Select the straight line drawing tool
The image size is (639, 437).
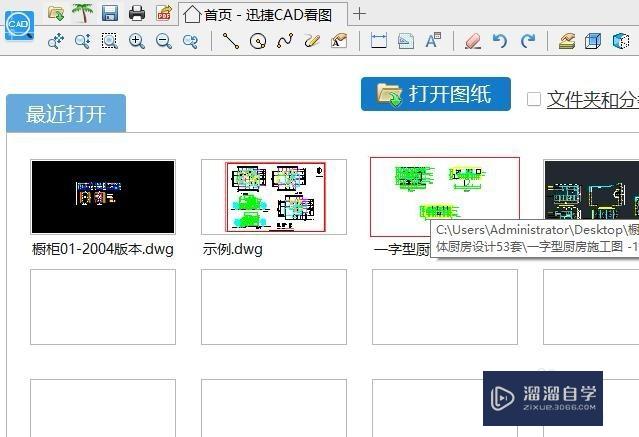click(x=230, y=41)
